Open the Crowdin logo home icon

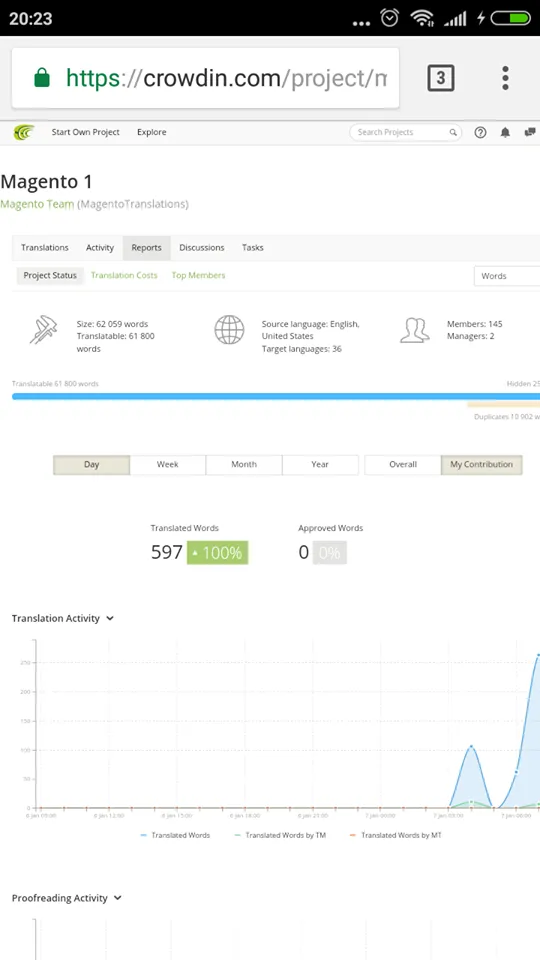pos(23,132)
